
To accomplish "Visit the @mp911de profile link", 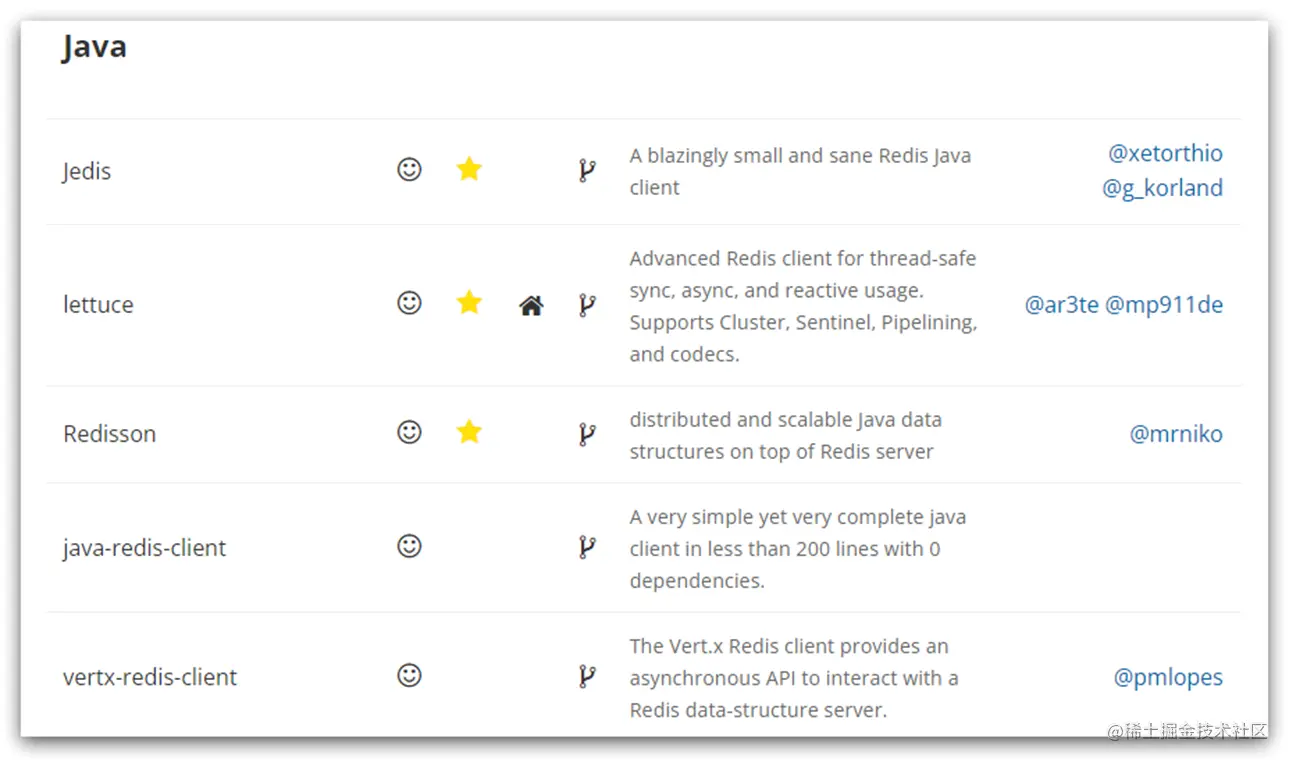I will pyautogui.click(x=1164, y=305).
